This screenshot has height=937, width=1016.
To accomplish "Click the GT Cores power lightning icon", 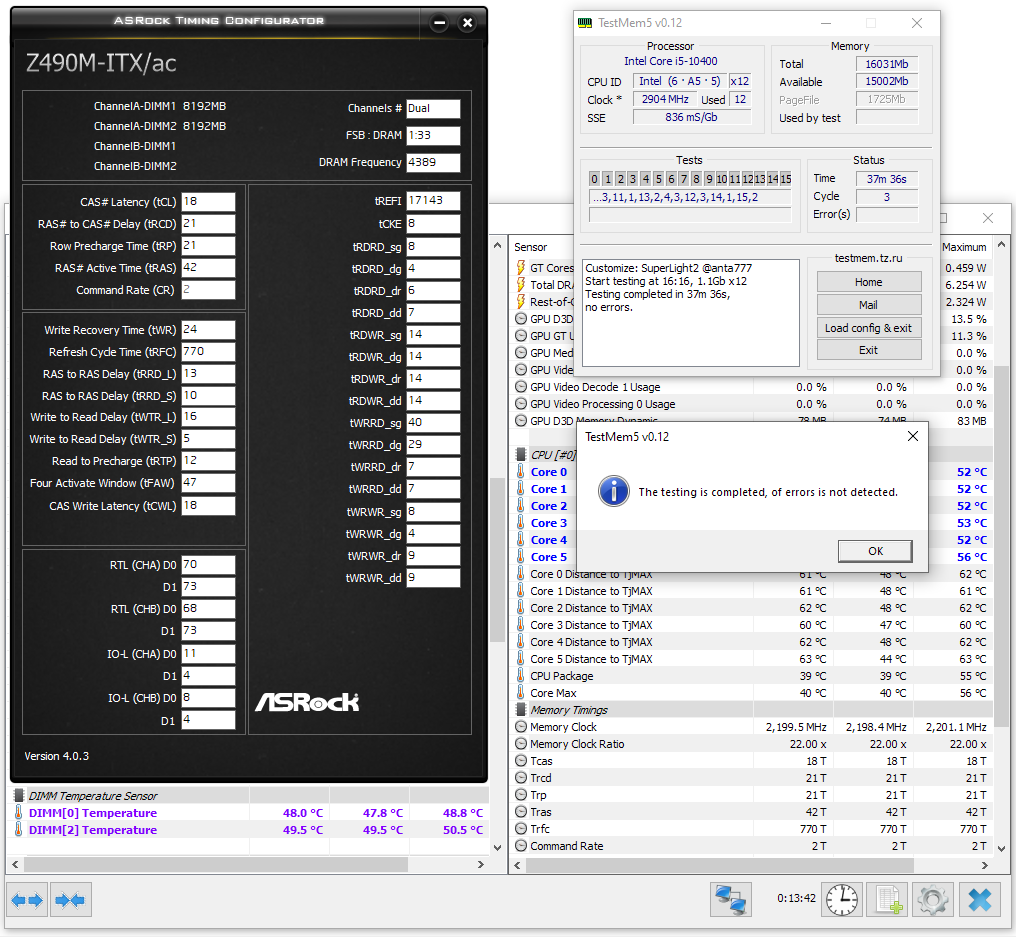I will (520, 268).
